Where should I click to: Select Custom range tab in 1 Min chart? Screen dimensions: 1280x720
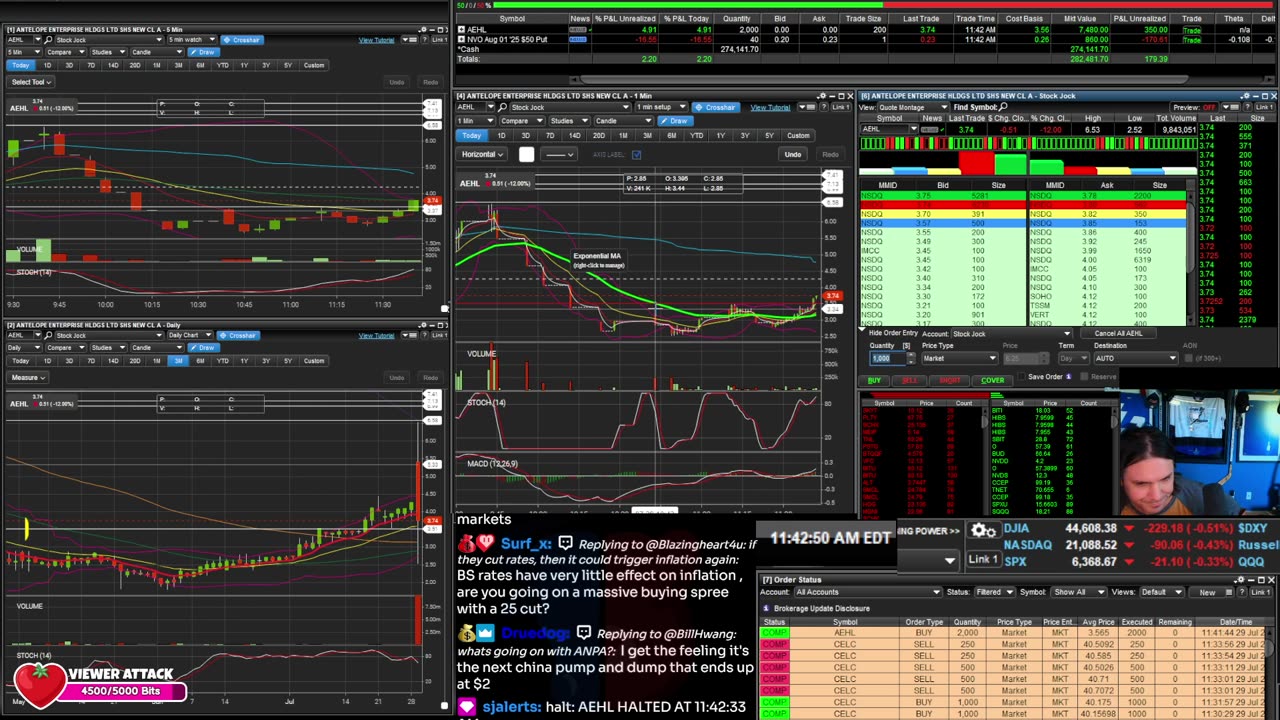click(x=798, y=135)
